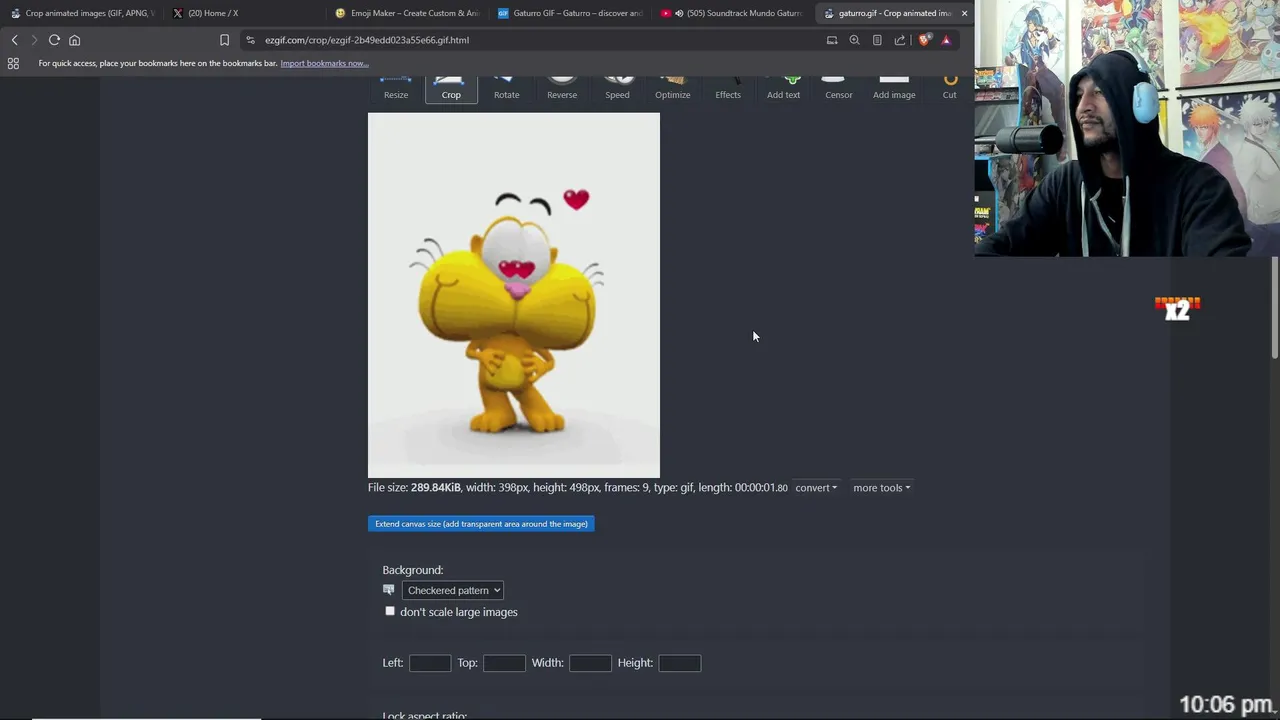The height and width of the screenshot is (720, 1280).
Task: Open the Add text tool
Action: point(783,89)
